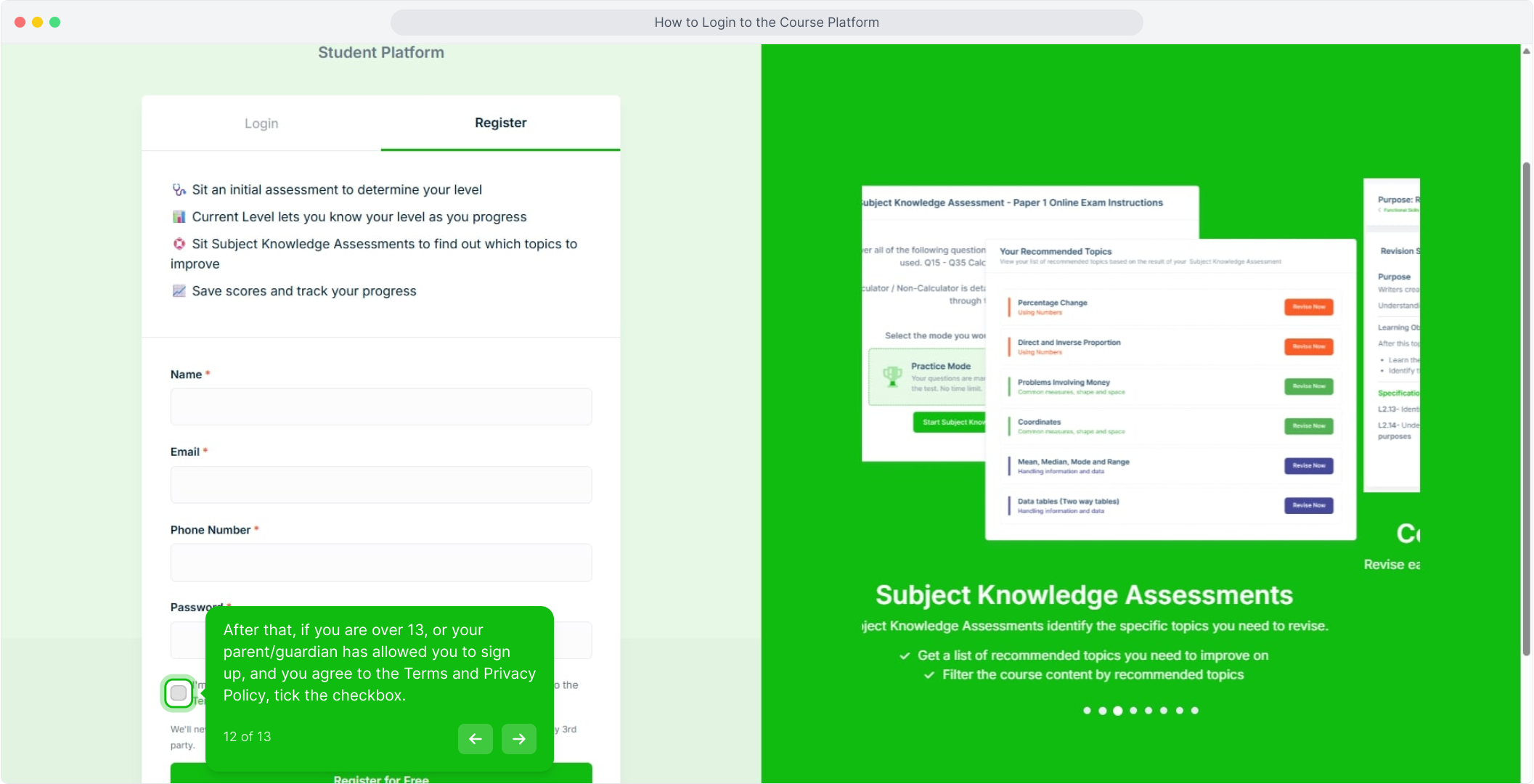This screenshot has height=784, width=1534.
Task: Select the last carousel dot
Action: click(1195, 711)
